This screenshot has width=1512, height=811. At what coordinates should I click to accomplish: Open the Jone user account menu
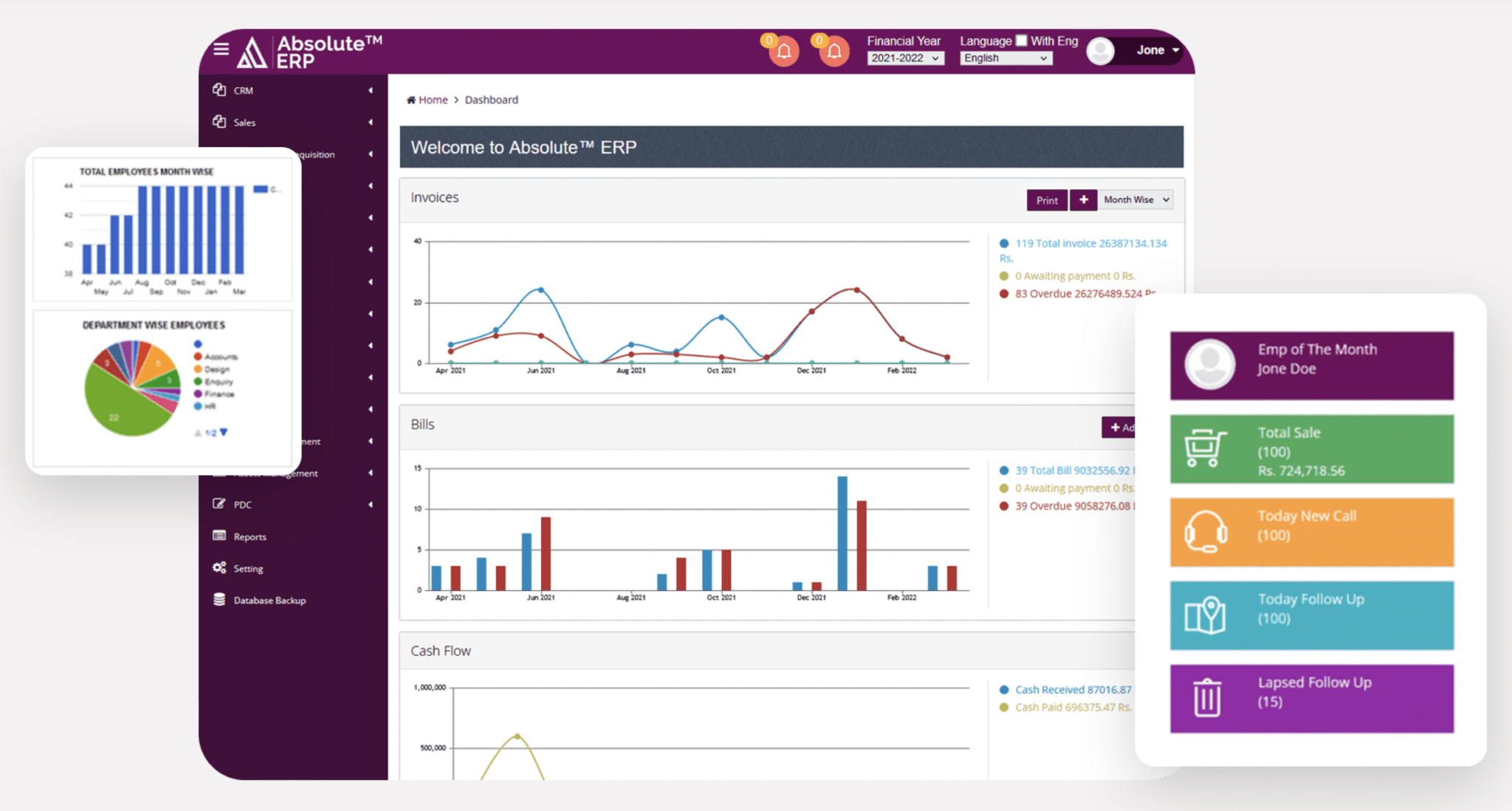[1152, 50]
